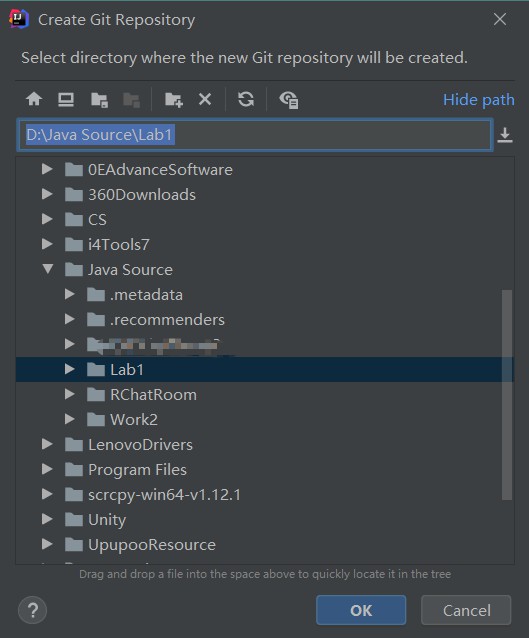529x638 pixels.
Task: Select the i4Tools7 folder
Action: [107, 245]
